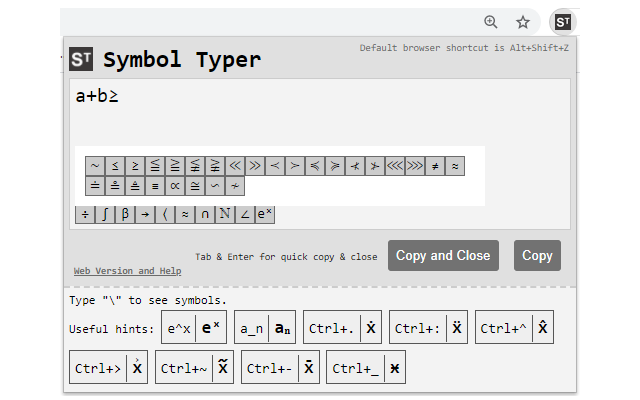Insert the greater-than-but-not-equal ≩ symbol
640x400 pixels.
tap(215, 166)
